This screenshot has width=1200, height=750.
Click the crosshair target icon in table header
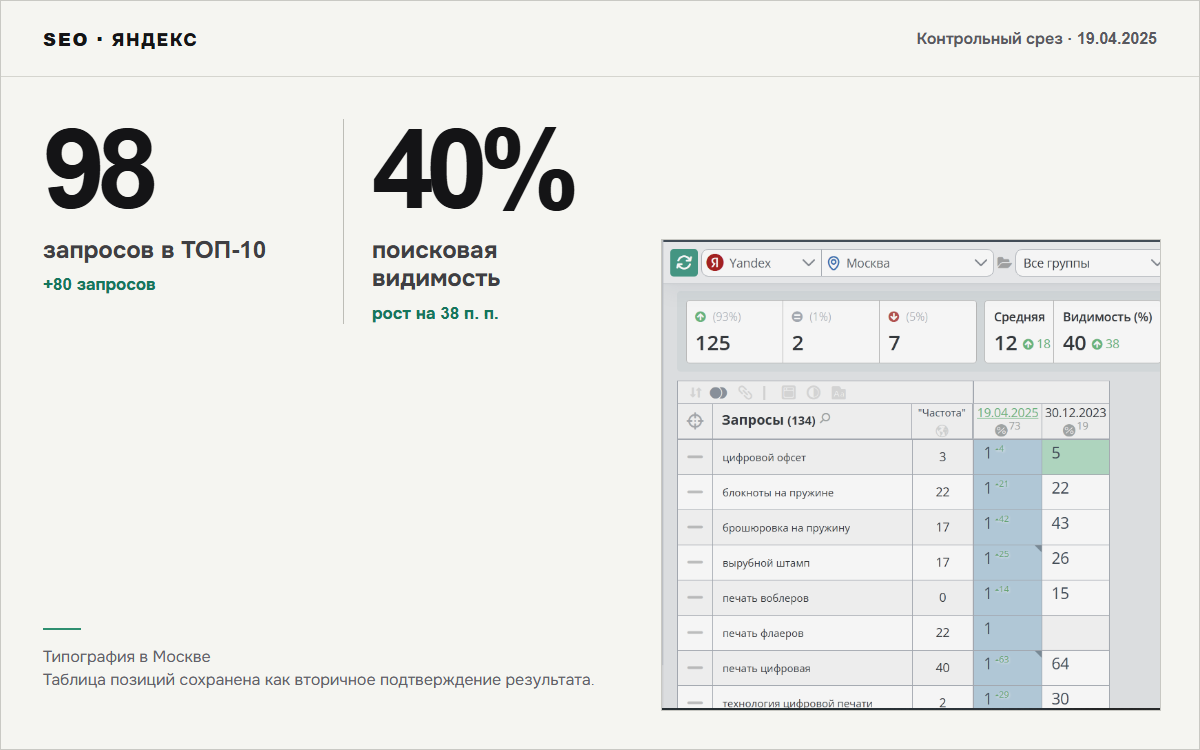pyautogui.click(x=695, y=421)
